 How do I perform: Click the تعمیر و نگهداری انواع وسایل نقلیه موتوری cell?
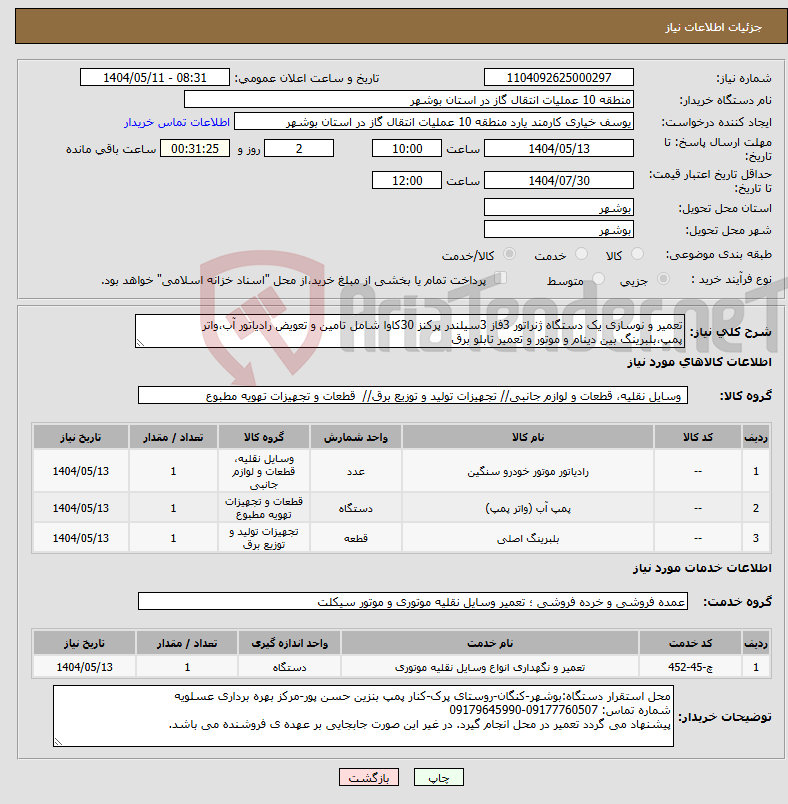pos(490,667)
